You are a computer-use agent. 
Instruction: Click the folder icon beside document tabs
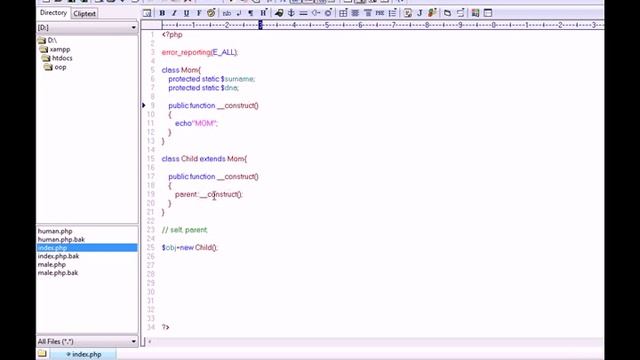(42, 354)
